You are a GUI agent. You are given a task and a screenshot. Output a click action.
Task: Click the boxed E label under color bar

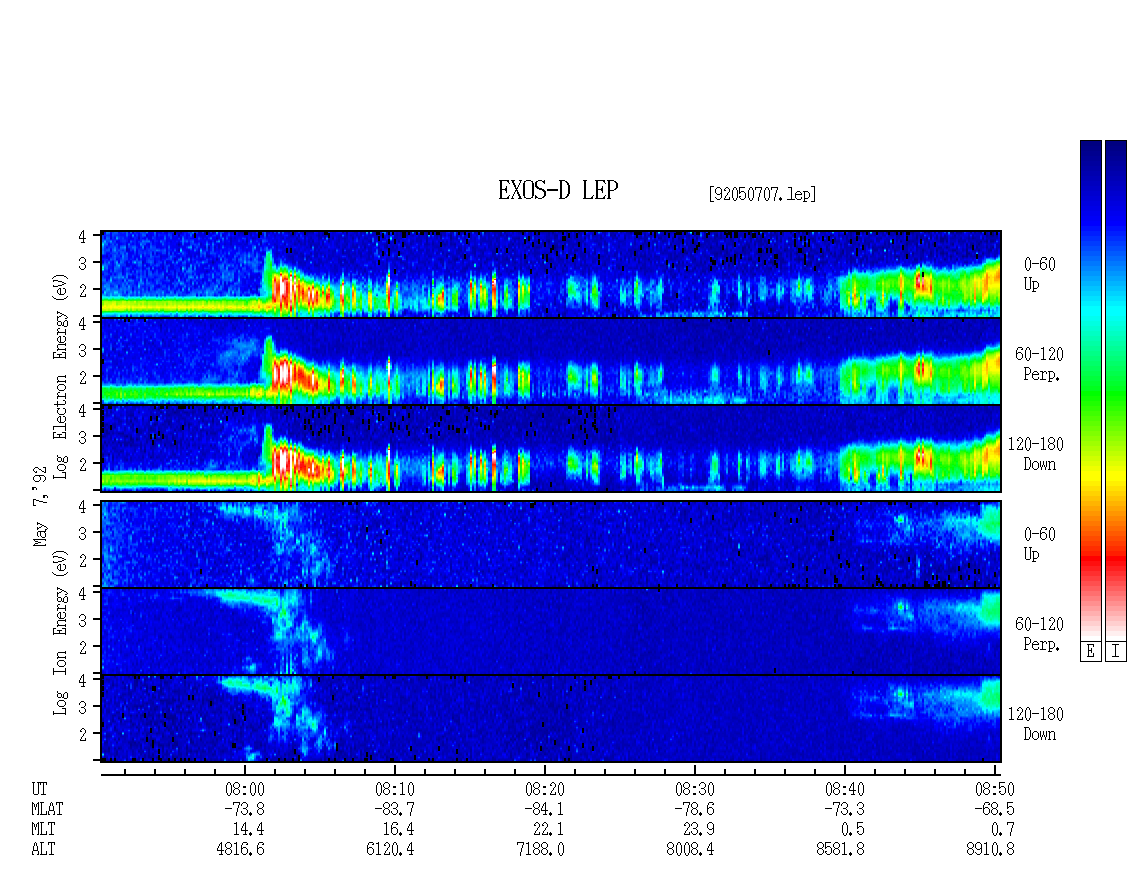point(1090,651)
